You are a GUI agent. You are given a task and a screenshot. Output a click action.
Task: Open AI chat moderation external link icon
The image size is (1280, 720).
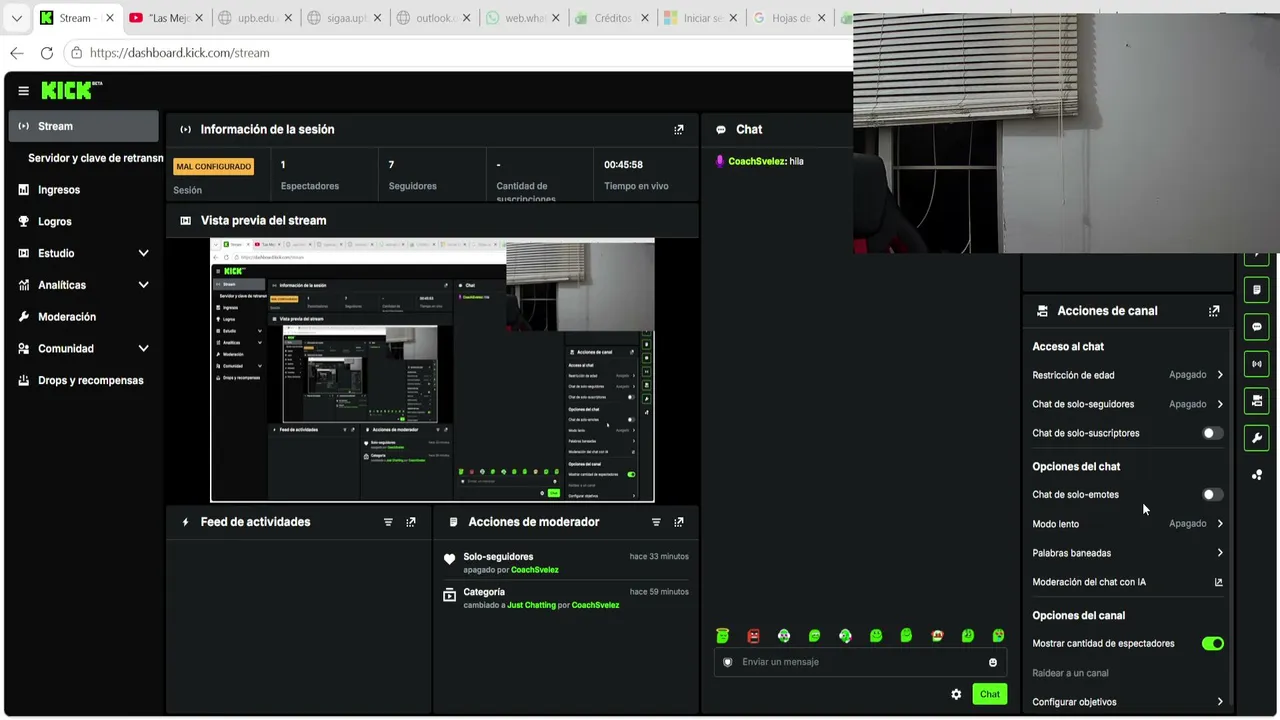click(1218, 582)
